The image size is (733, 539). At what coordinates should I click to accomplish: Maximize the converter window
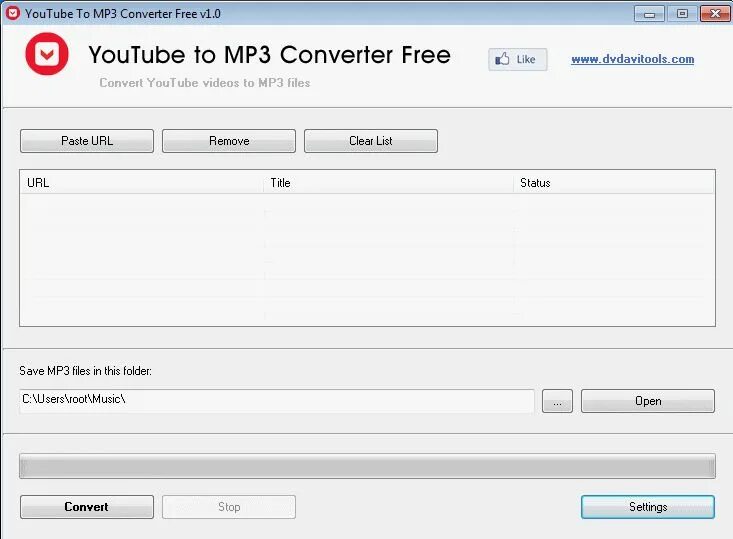[x=683, y=14]
